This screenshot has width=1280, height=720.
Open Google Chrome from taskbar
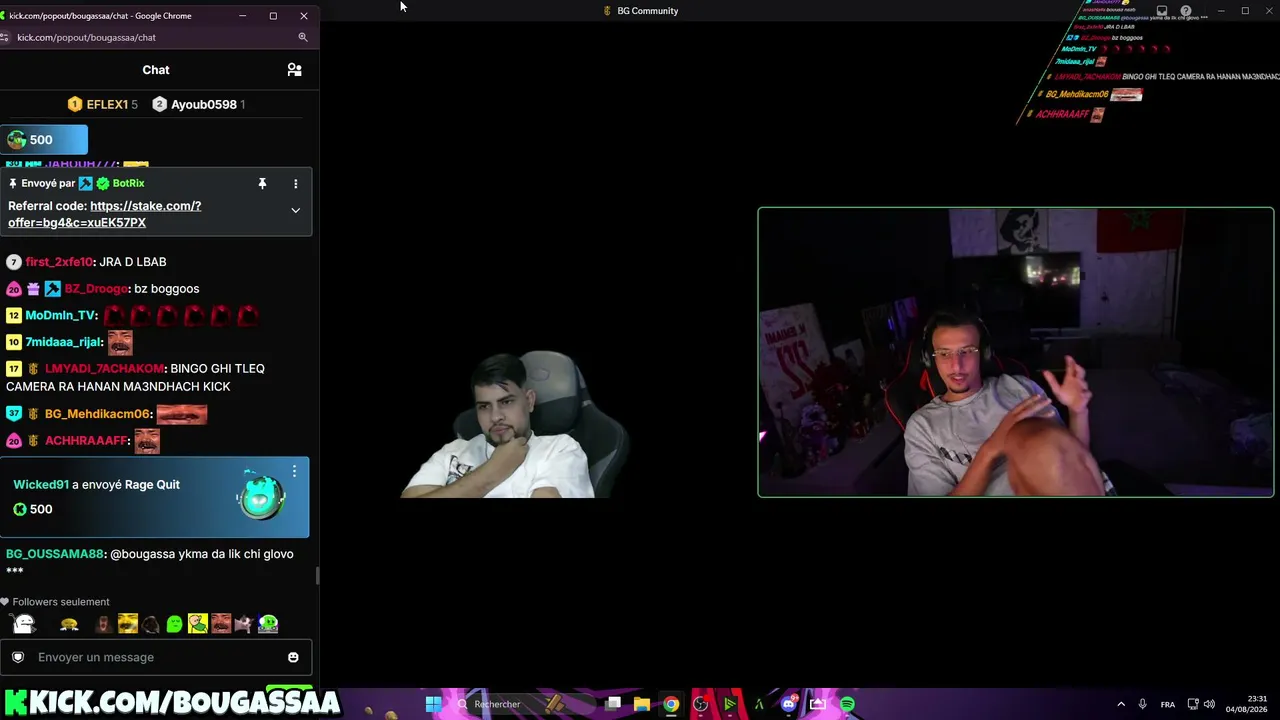[671, 705]
